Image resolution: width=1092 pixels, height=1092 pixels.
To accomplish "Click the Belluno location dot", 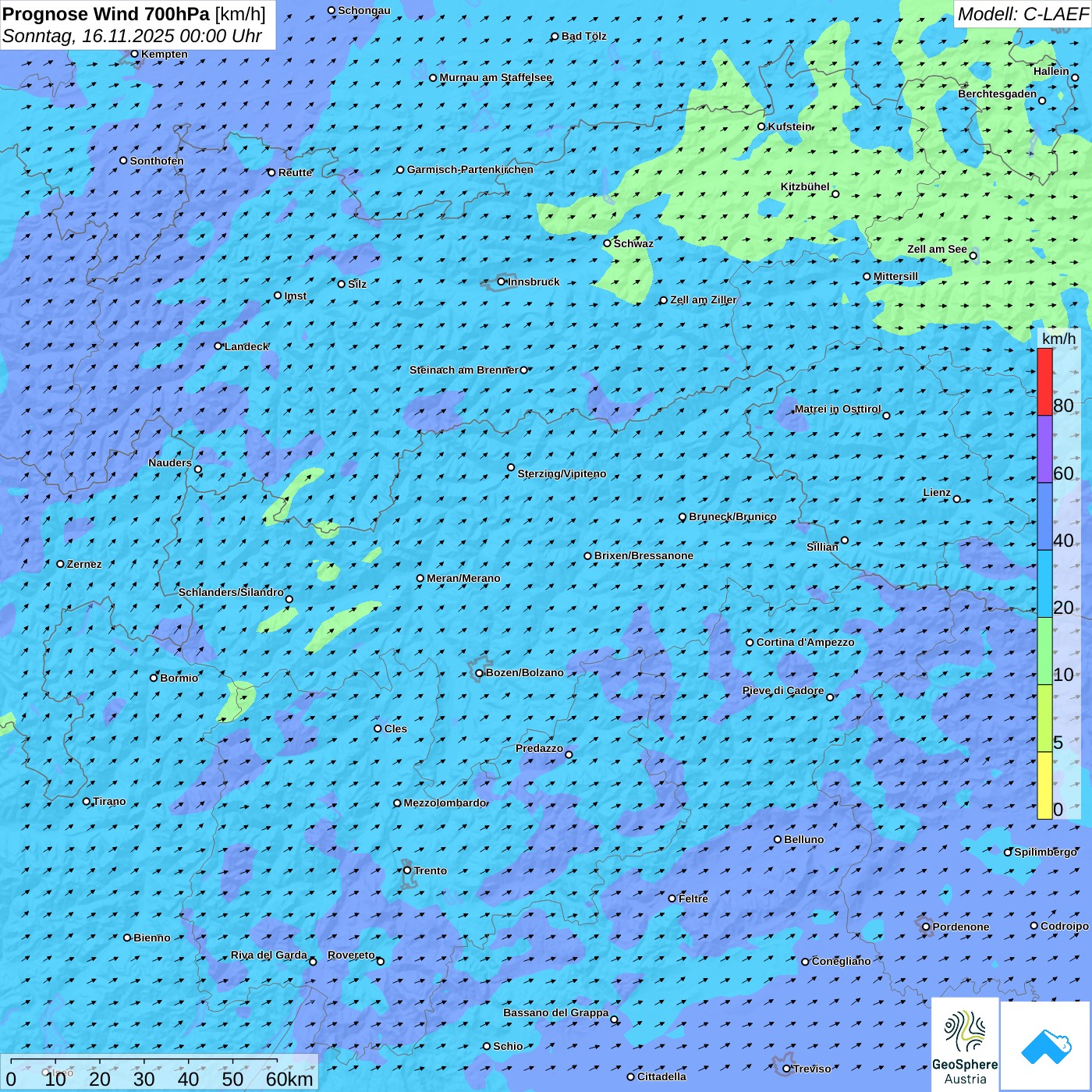I will tap(778, 839).
